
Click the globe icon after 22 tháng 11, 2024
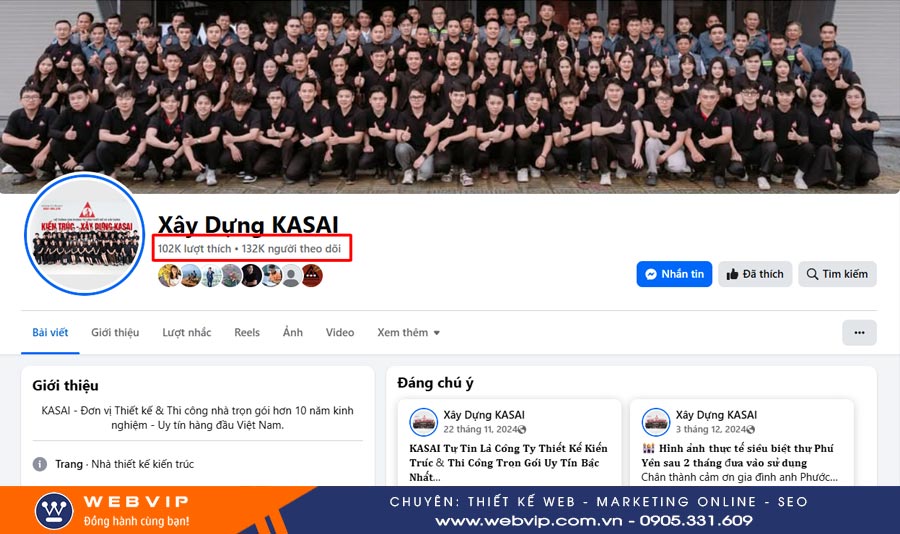click(x=522, y=429)
